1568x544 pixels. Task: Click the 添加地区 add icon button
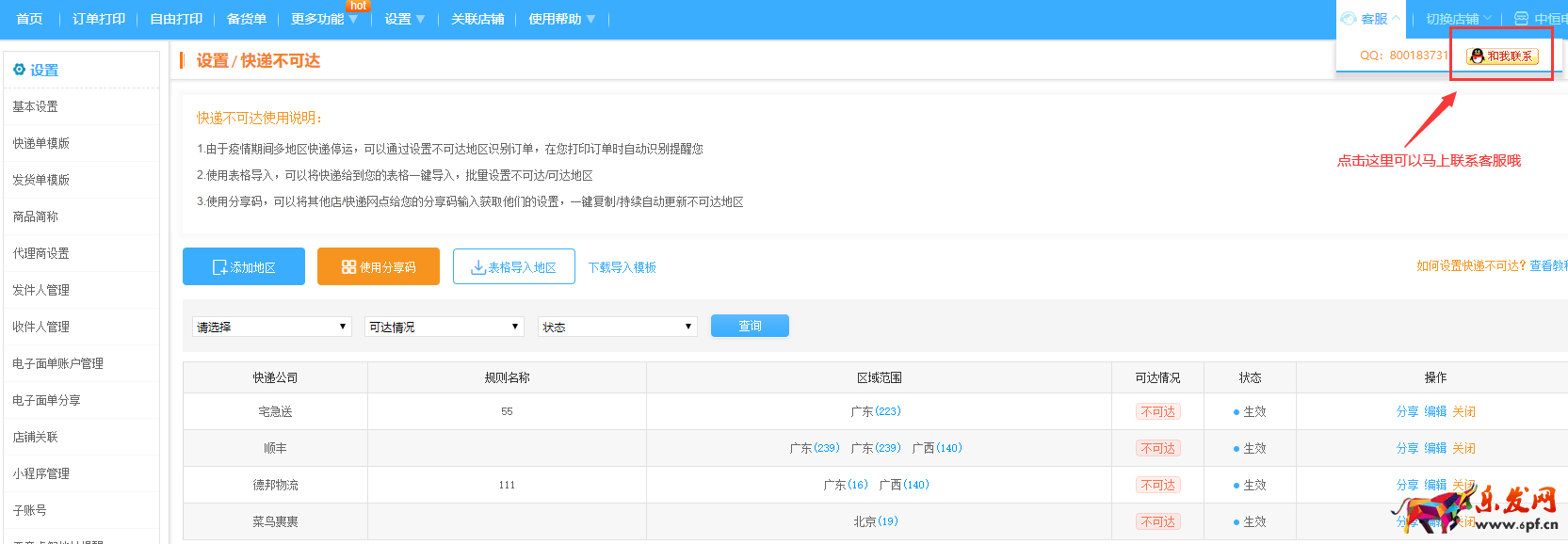coord(244,267)
